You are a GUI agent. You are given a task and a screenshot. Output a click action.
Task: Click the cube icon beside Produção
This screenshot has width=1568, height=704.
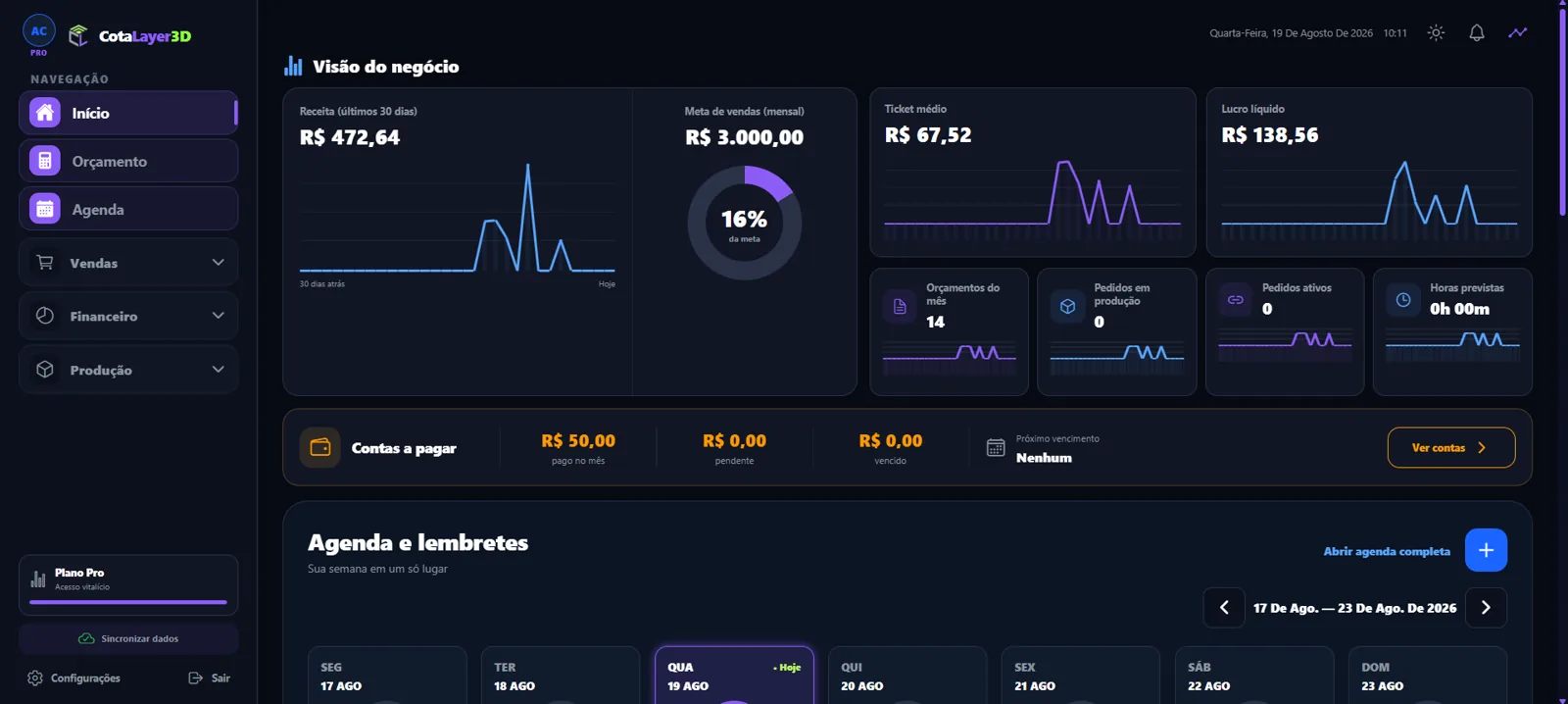tap(45, 370)
